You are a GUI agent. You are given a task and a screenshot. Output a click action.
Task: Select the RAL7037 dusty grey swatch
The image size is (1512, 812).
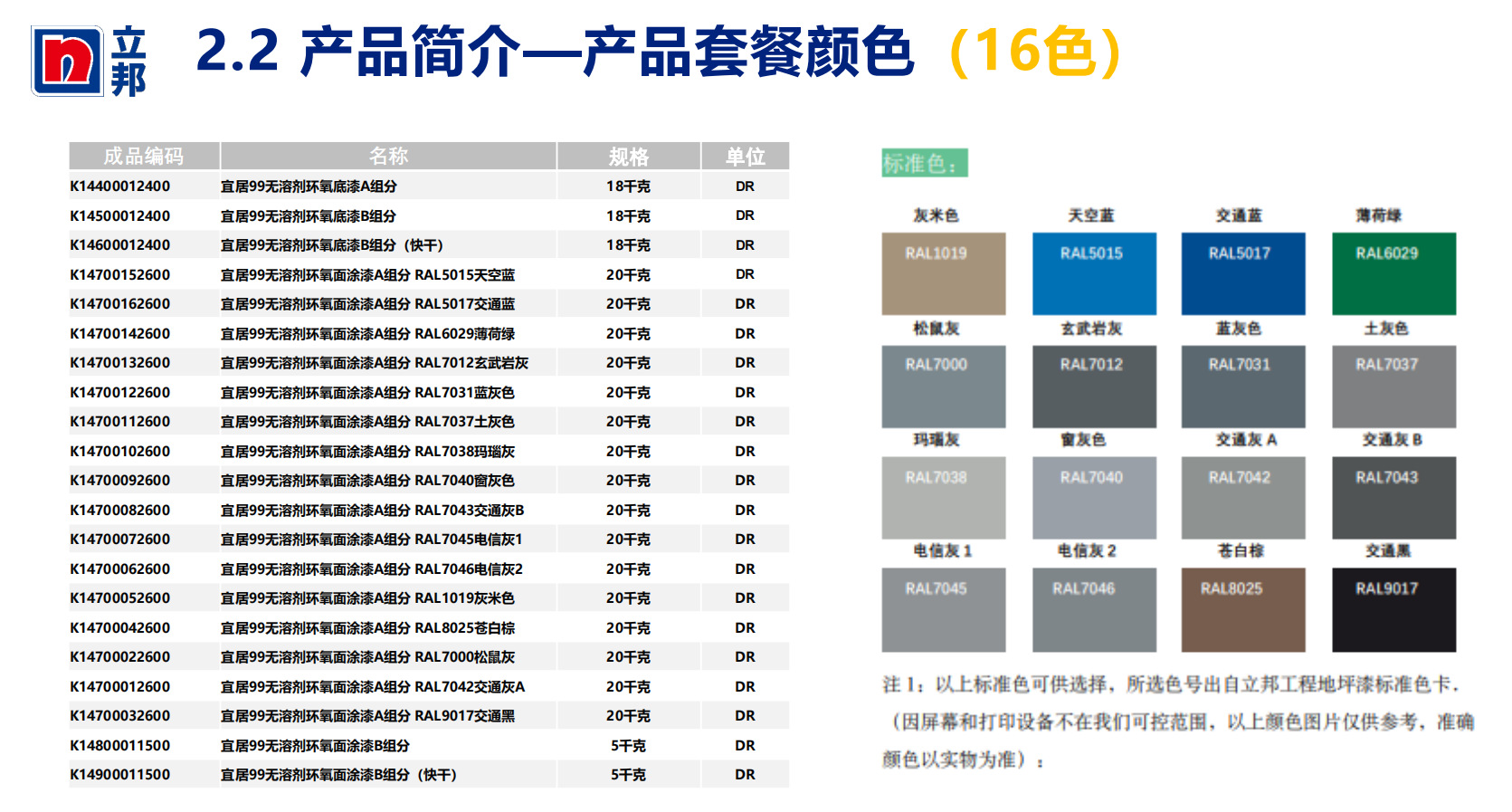pos(1393,387)
